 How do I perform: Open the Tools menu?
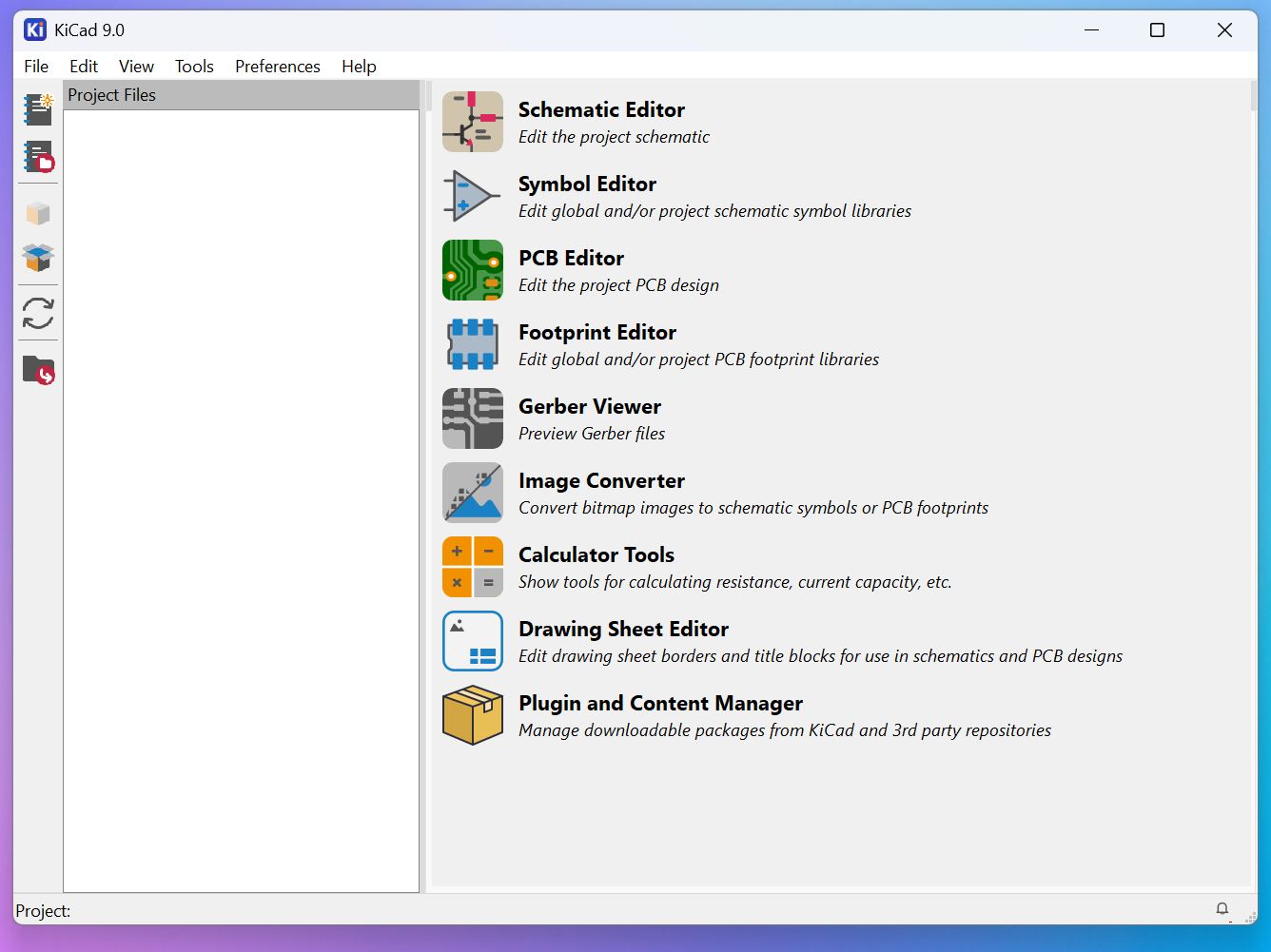(194, 67)
